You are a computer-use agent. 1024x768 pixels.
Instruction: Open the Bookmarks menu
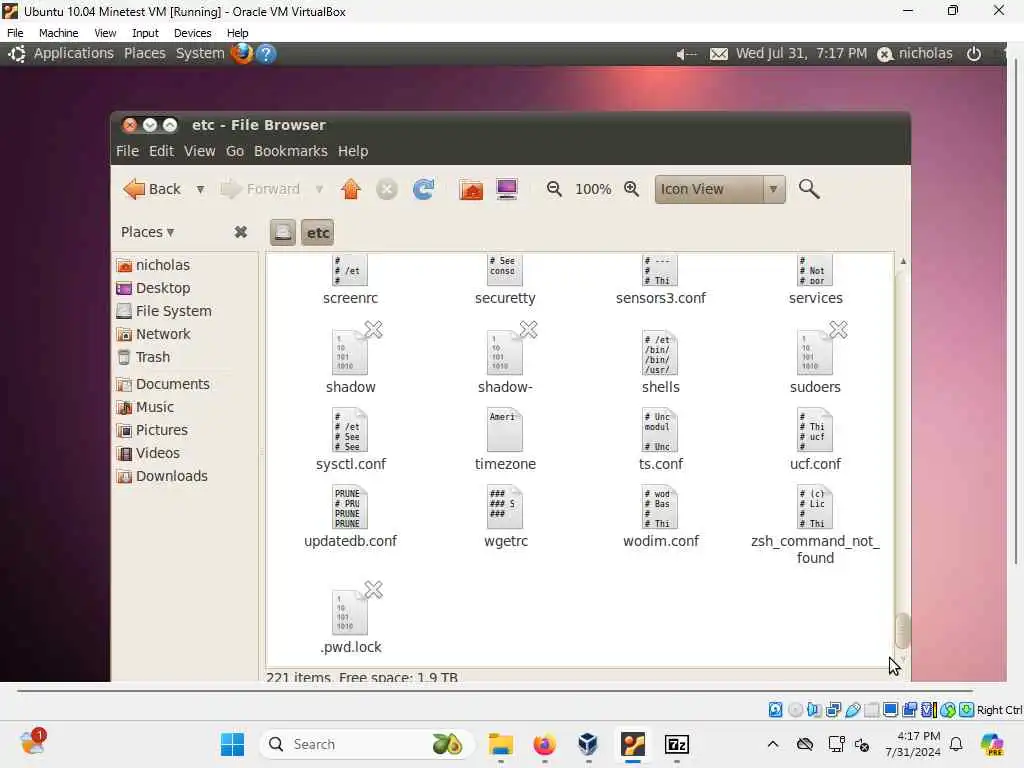pos(291,151)
